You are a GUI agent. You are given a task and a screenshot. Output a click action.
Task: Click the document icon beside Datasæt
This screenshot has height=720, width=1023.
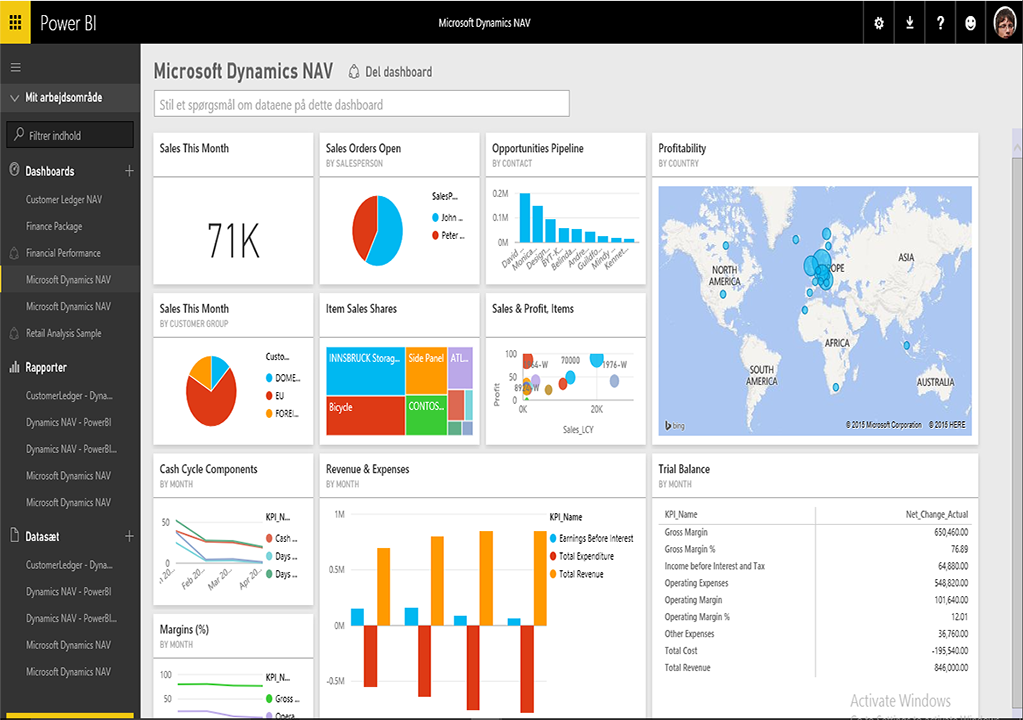14,536
